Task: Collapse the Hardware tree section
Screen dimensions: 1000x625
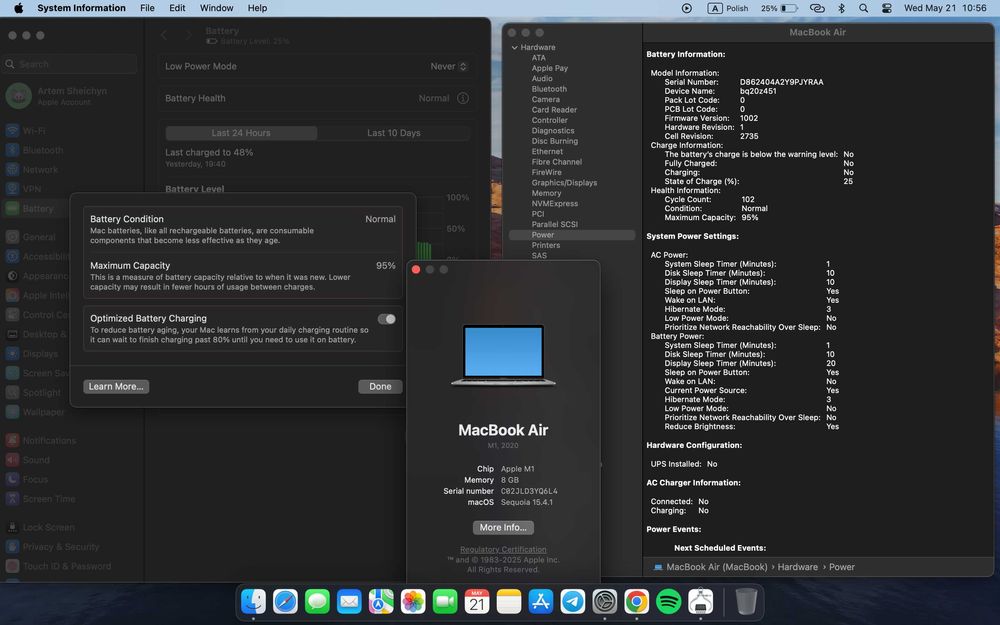Action: point(515,47)
